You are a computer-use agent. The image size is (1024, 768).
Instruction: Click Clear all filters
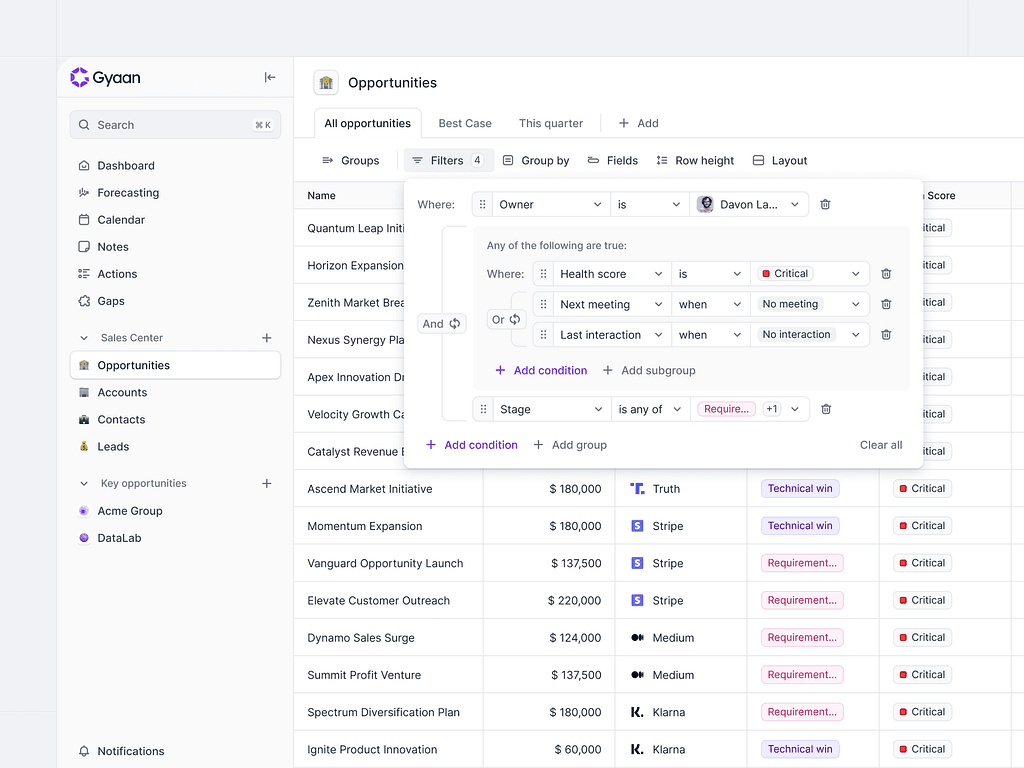pyautogui.click(x=881, y=445)
